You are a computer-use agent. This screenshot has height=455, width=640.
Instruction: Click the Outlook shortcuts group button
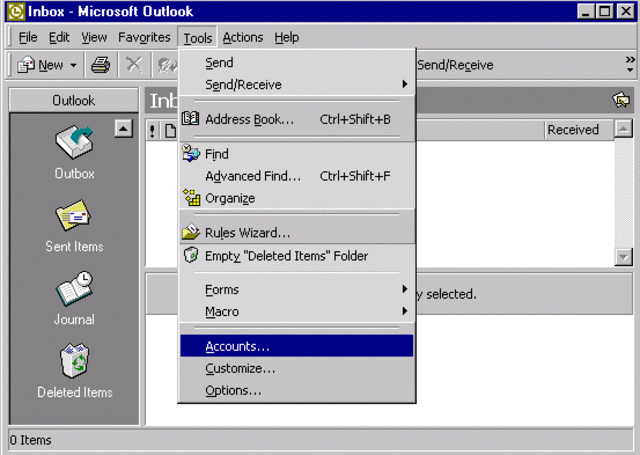[73, 100]
